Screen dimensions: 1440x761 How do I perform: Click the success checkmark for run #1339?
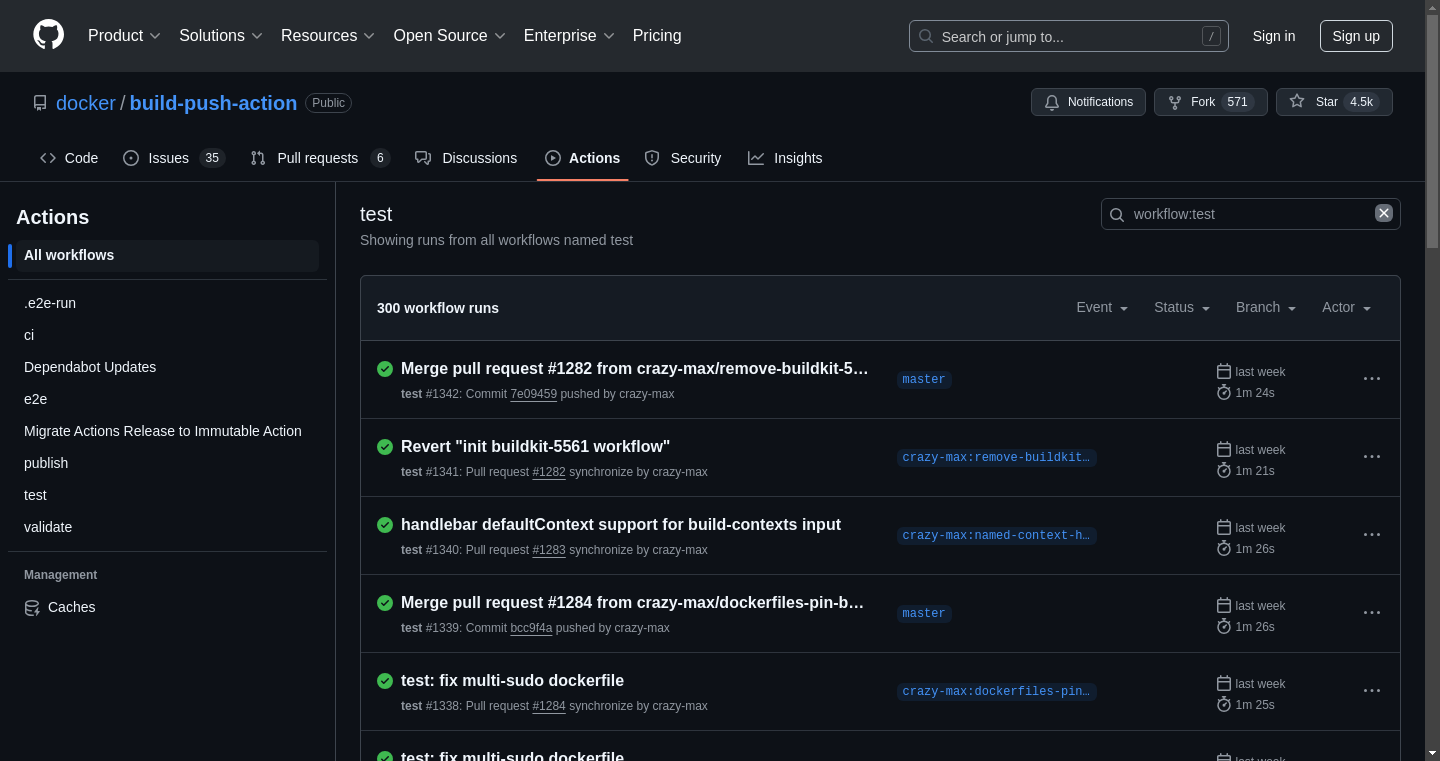pos(385,603)
